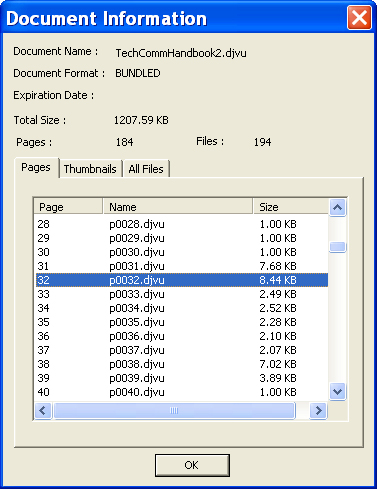The image size is (377, 489).
Task: Open the All Files tab
Action: (146, 169)
